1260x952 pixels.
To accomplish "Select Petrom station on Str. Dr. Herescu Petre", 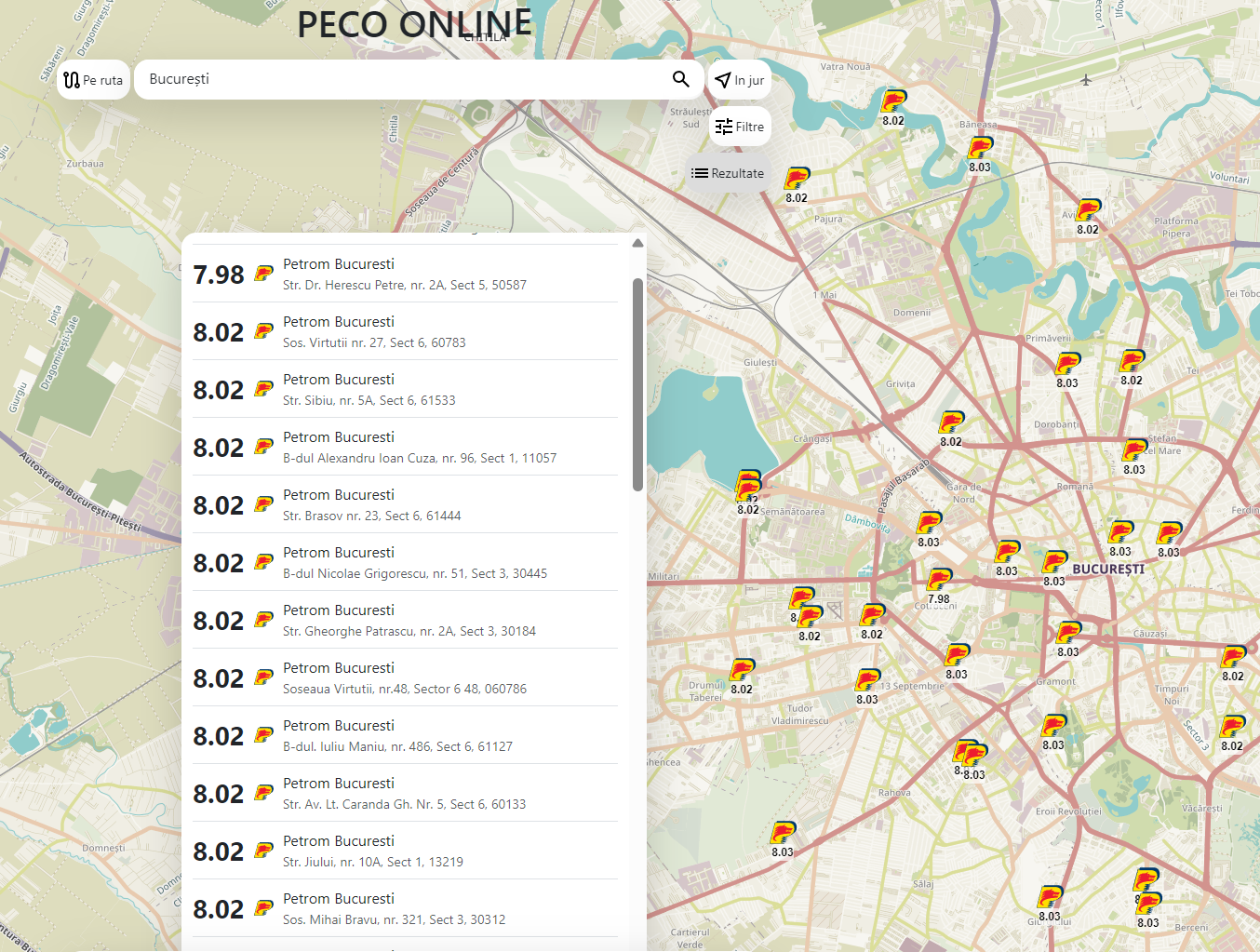I will click(x=405, y=275).
